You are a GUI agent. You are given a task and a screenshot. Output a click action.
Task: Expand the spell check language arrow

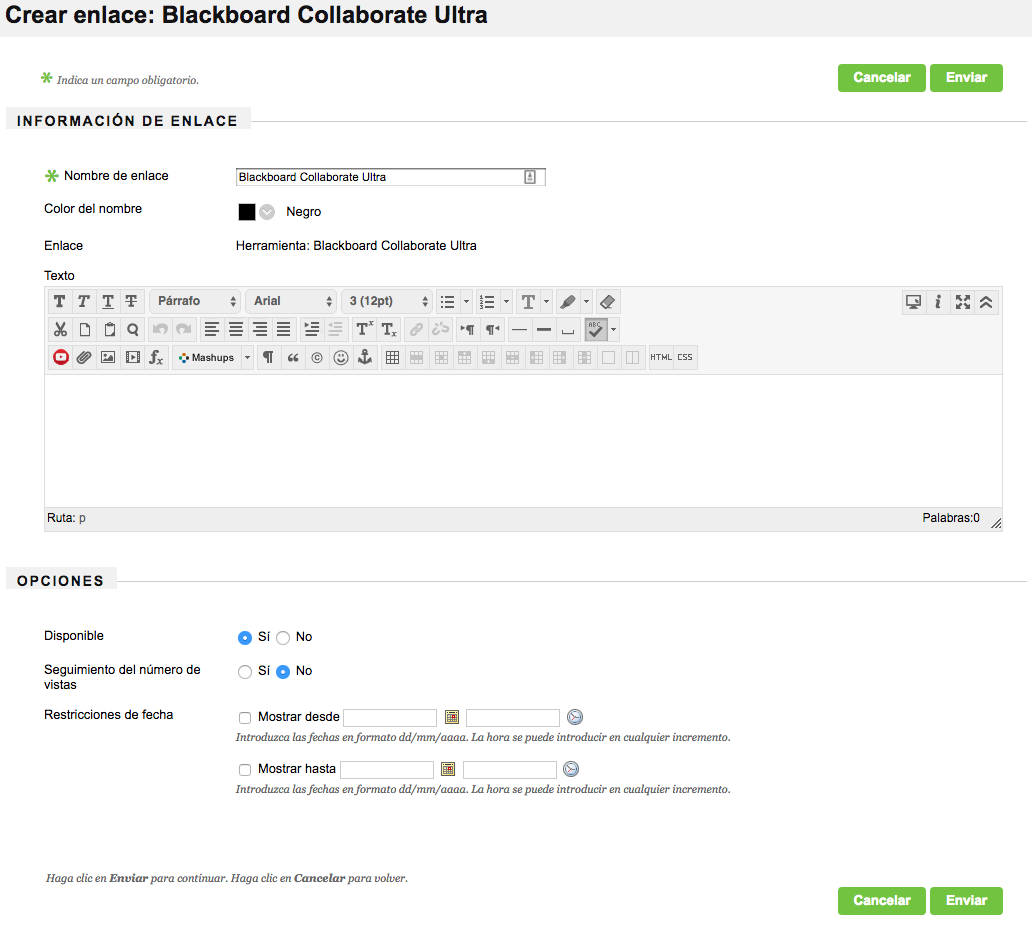[x=613, y=329]
